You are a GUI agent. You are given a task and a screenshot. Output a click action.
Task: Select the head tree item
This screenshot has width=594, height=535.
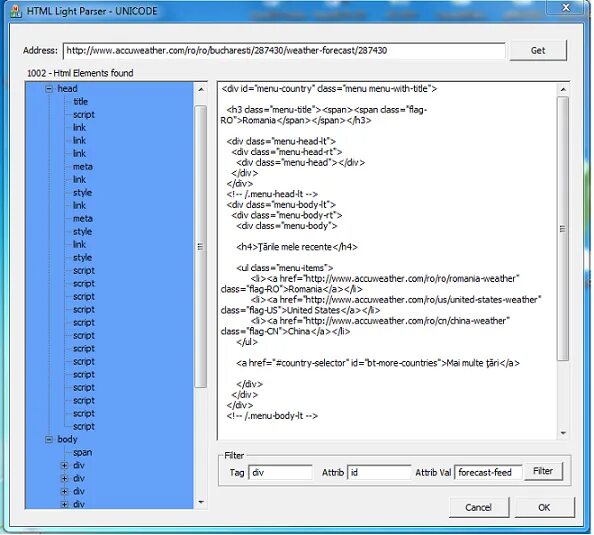67,89
